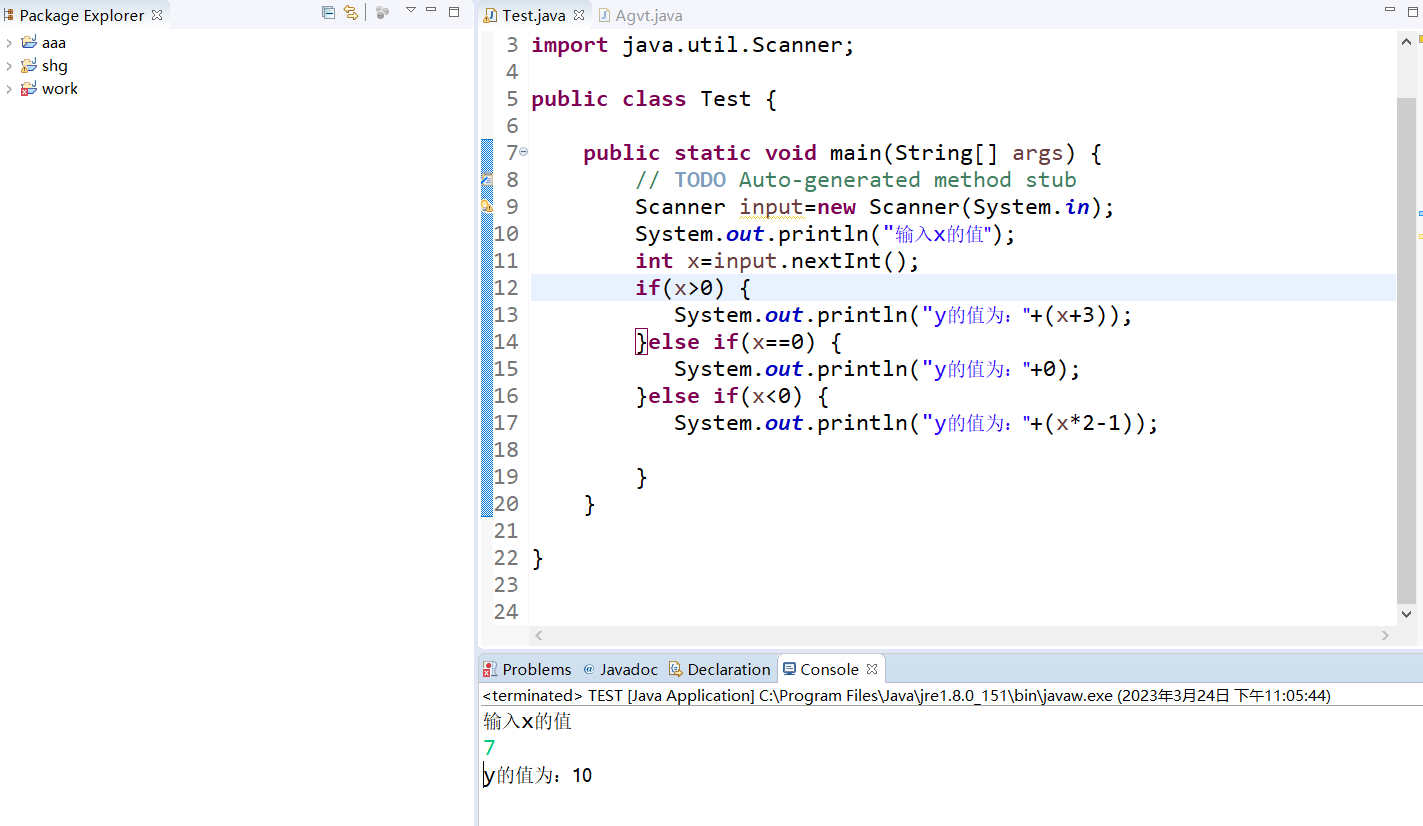1423x826 pixels.
Task: Click the println with '(x*2-1)' expression
Action: (x=916, y=423)
